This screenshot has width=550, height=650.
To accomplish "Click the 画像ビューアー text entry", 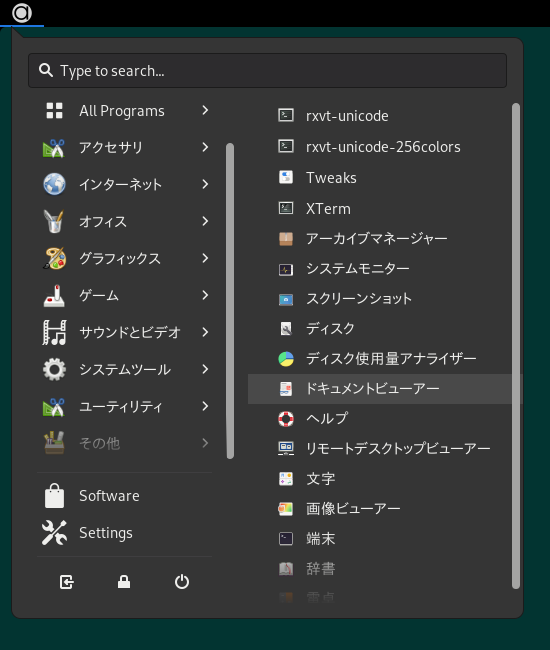I will [353, 509].
